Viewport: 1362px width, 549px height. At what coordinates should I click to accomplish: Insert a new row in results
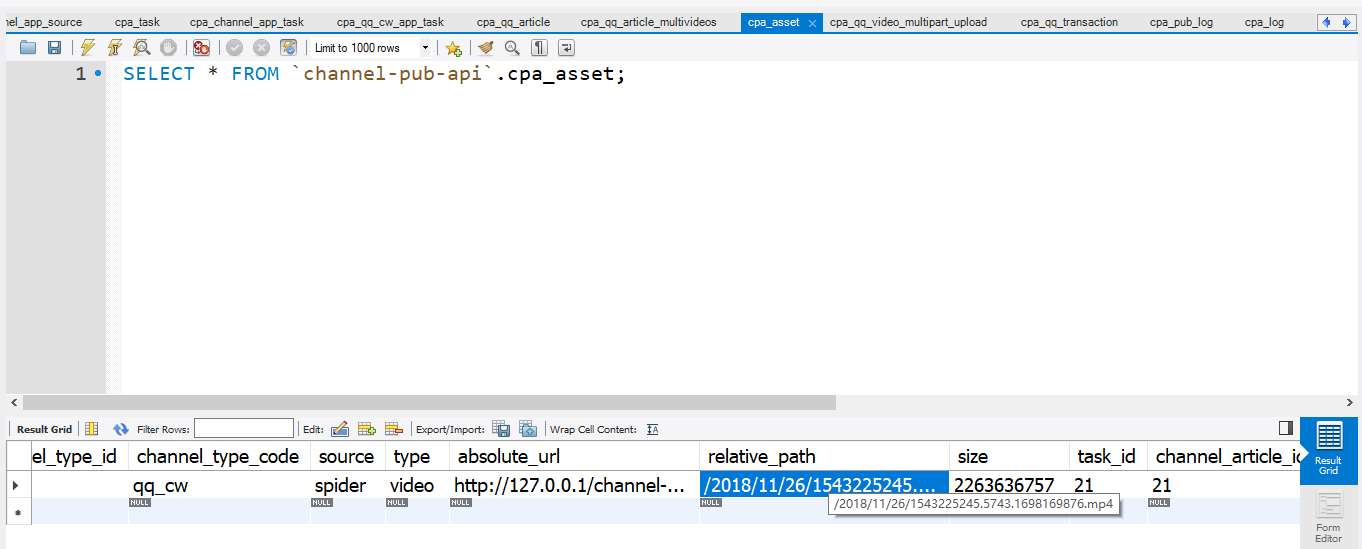click(x=367, y=429)
